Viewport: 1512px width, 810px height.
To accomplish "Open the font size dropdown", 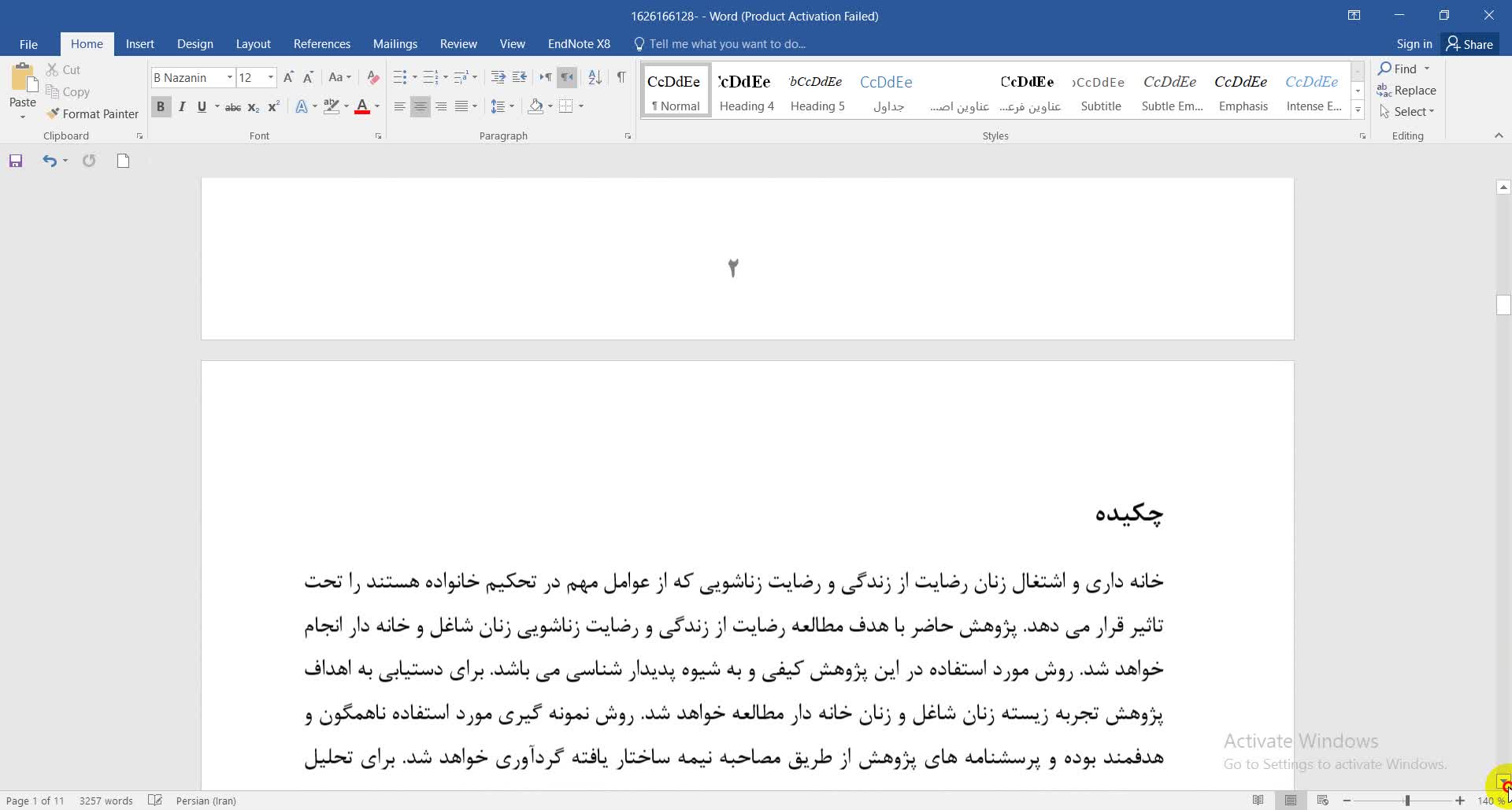I will coord(270,77).
